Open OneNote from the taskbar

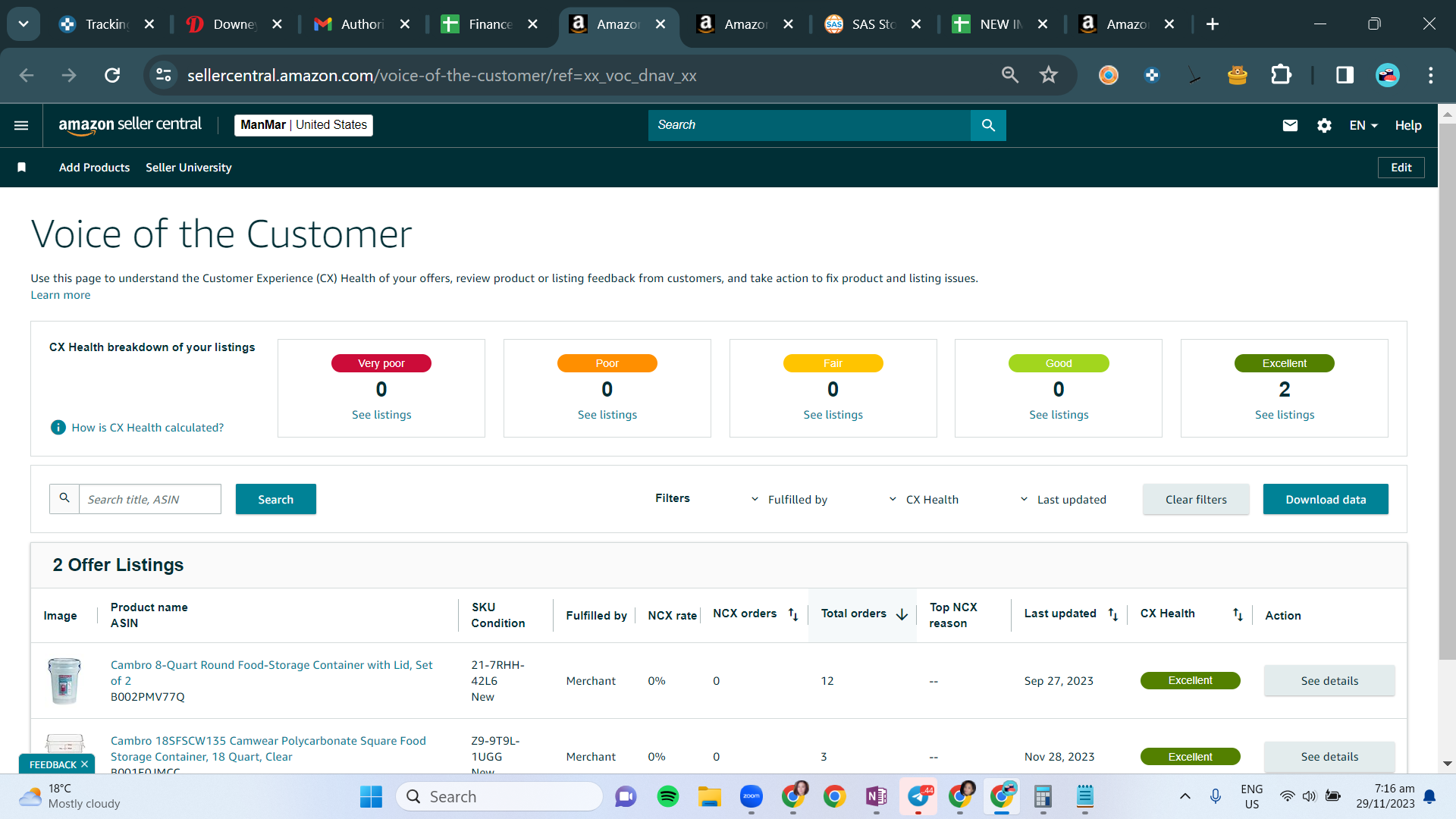pos(877,796)
